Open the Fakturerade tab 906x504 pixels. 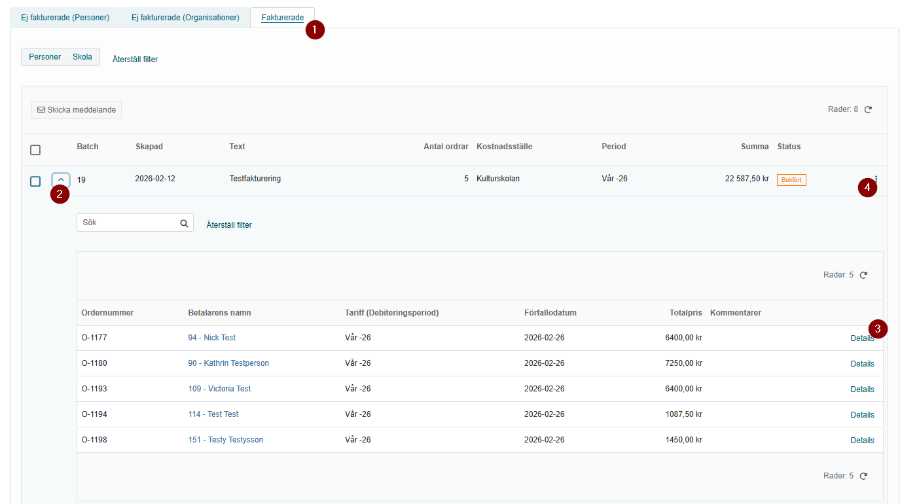(x=282, y=17)
